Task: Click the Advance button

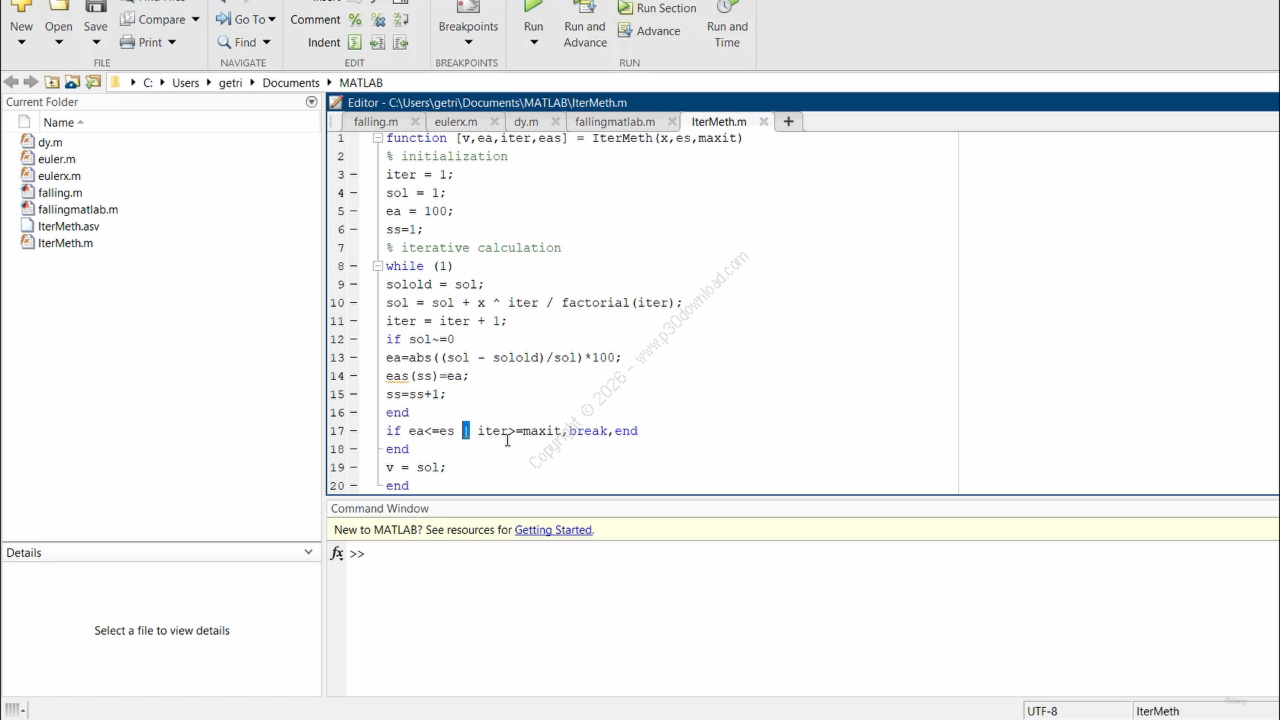Action: 648,31
